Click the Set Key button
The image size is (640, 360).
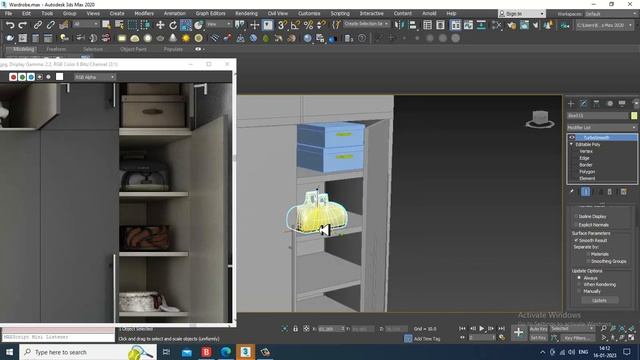tap(538, 338)
